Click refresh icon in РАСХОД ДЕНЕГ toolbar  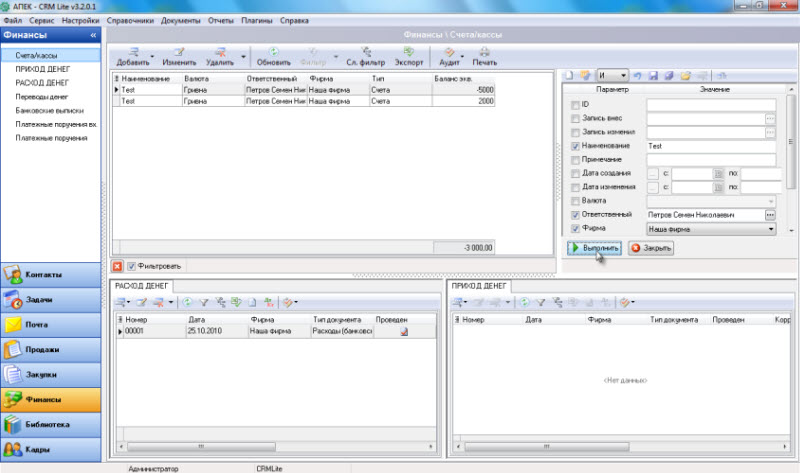(x=188, y=302)
